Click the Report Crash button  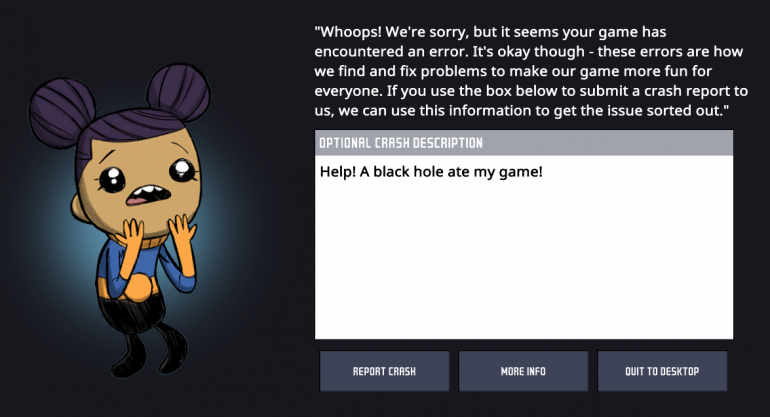tap(384, 371)
